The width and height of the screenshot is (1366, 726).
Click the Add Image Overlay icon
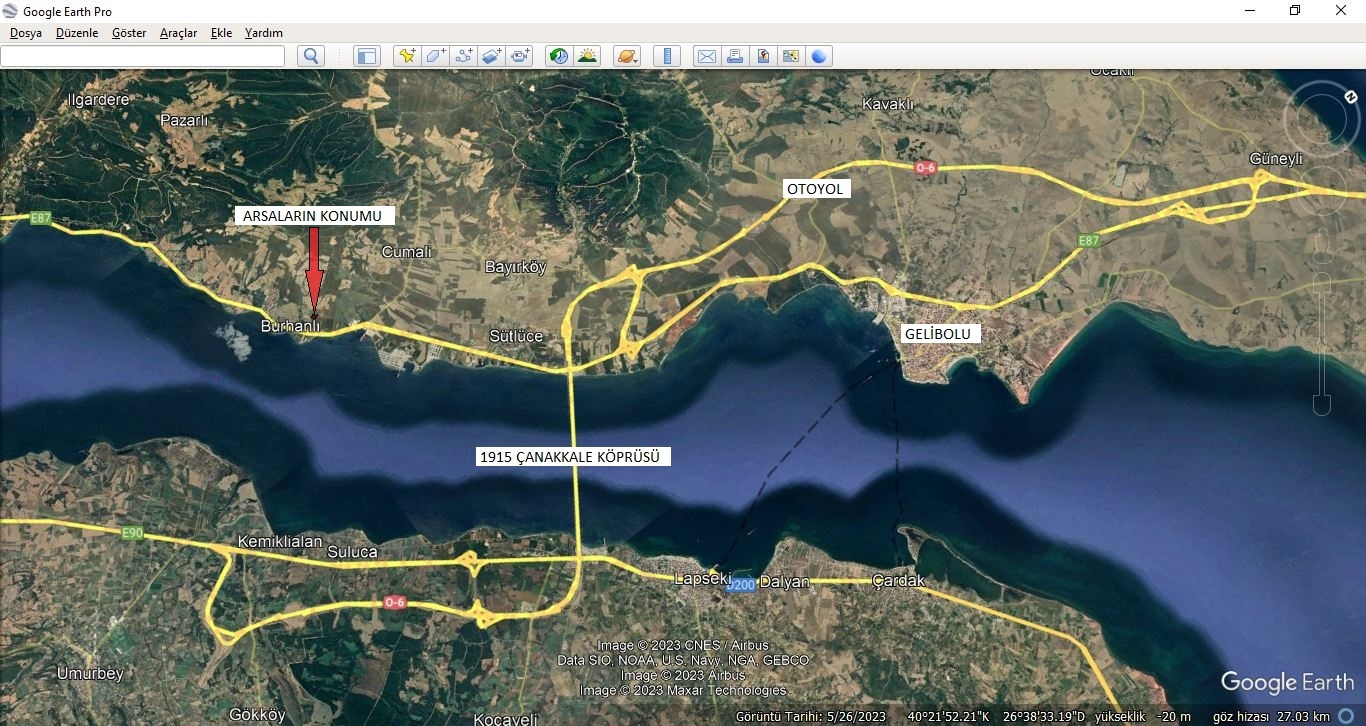491,56
